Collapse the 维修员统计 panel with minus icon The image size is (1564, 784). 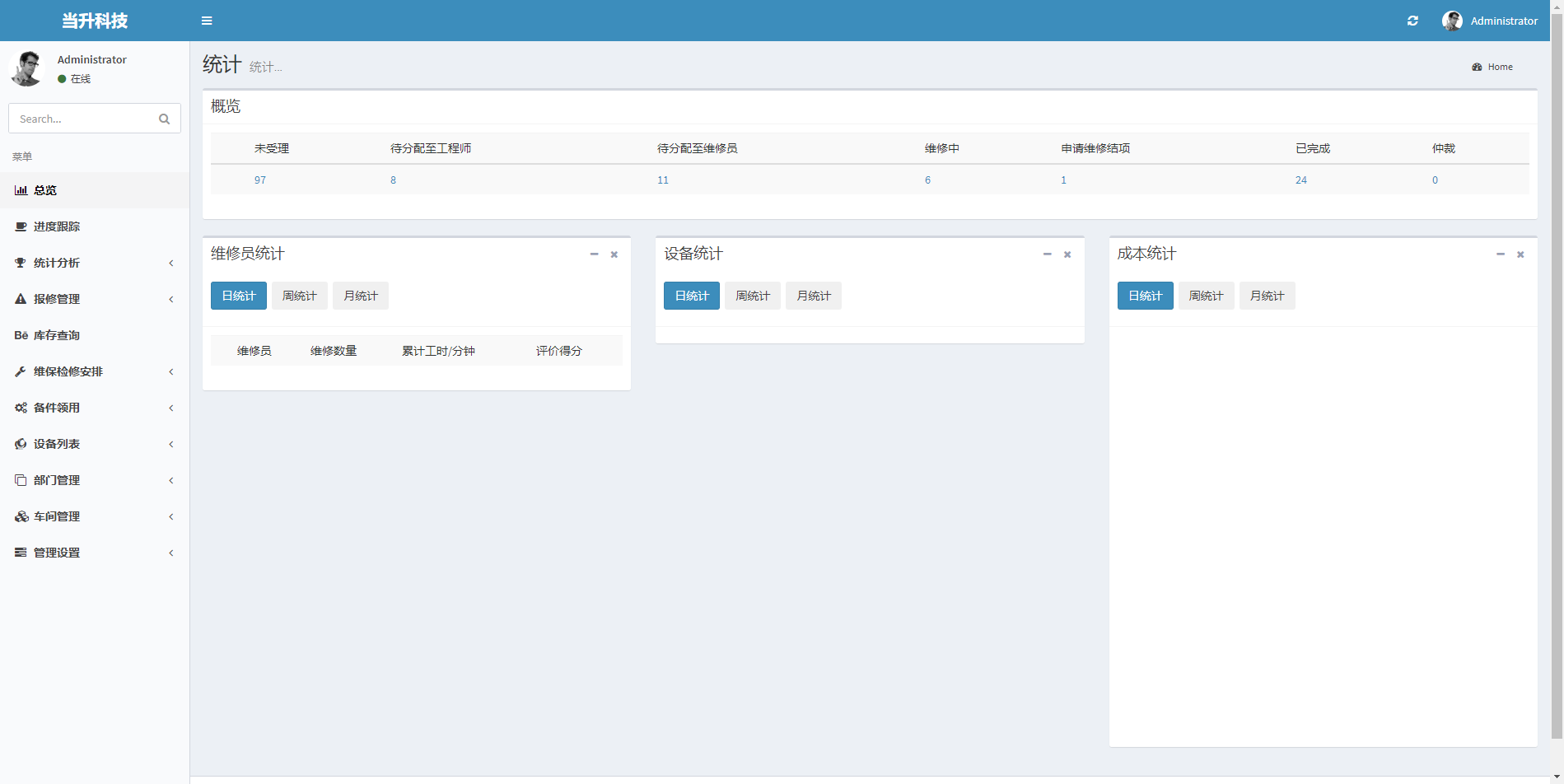[x=594, y=254]
